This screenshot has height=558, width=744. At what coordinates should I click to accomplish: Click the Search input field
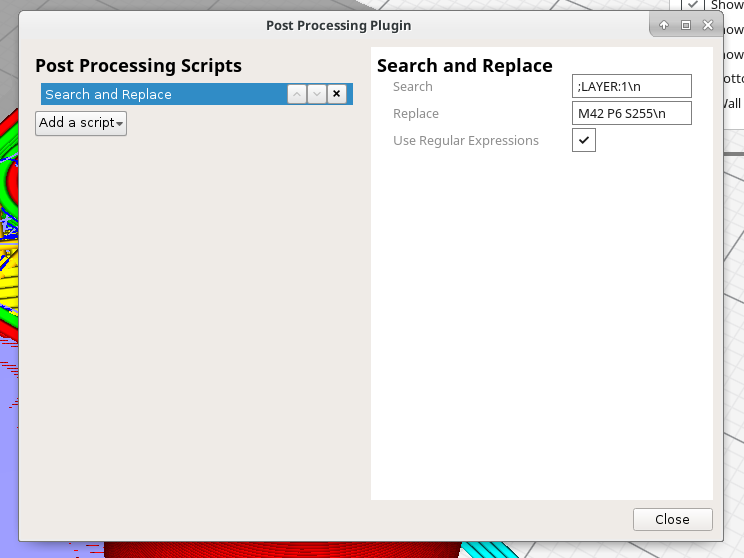point(632,86)
